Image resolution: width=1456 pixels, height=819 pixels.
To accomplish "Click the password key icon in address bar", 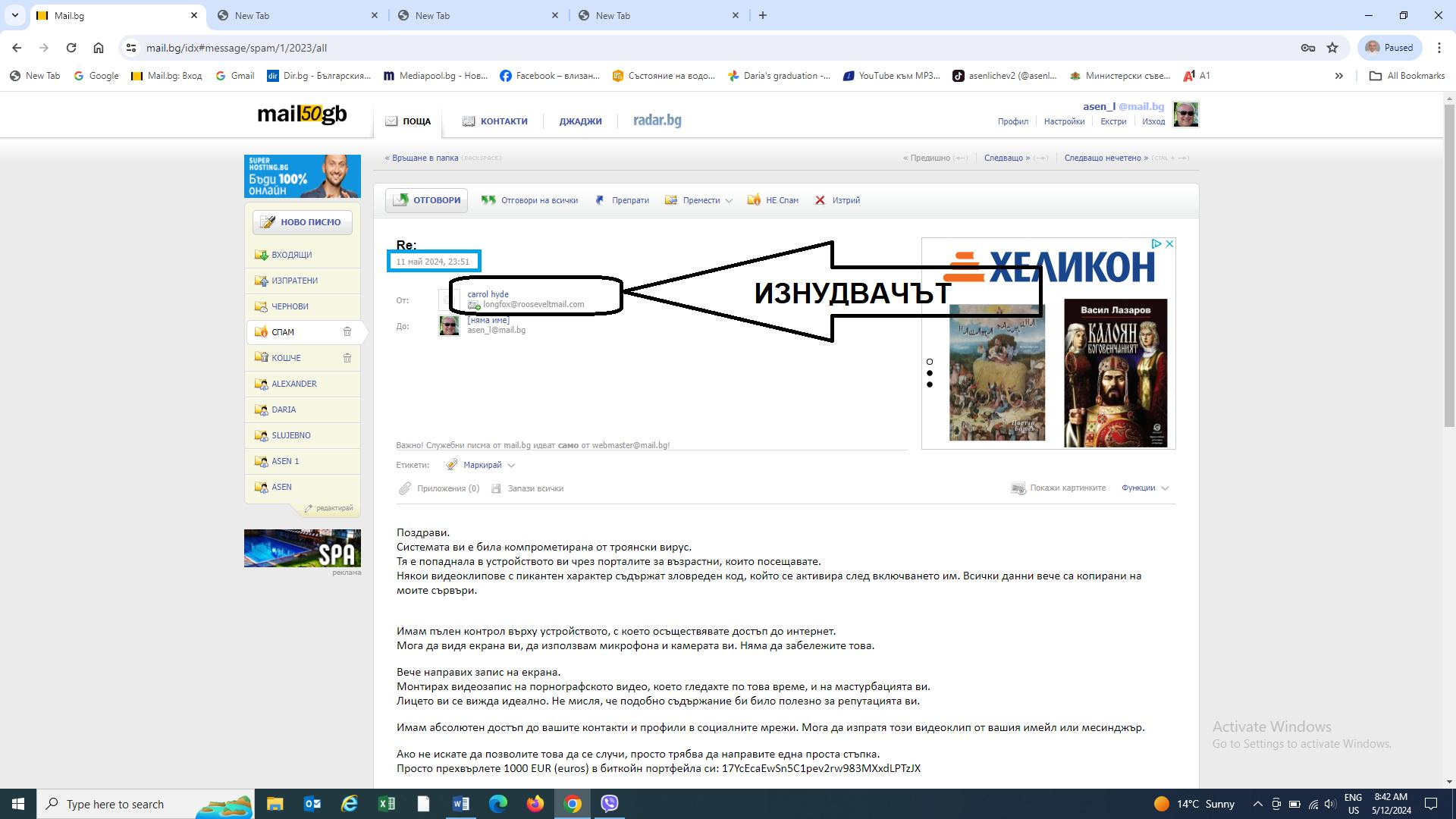I will [1308, 48].
